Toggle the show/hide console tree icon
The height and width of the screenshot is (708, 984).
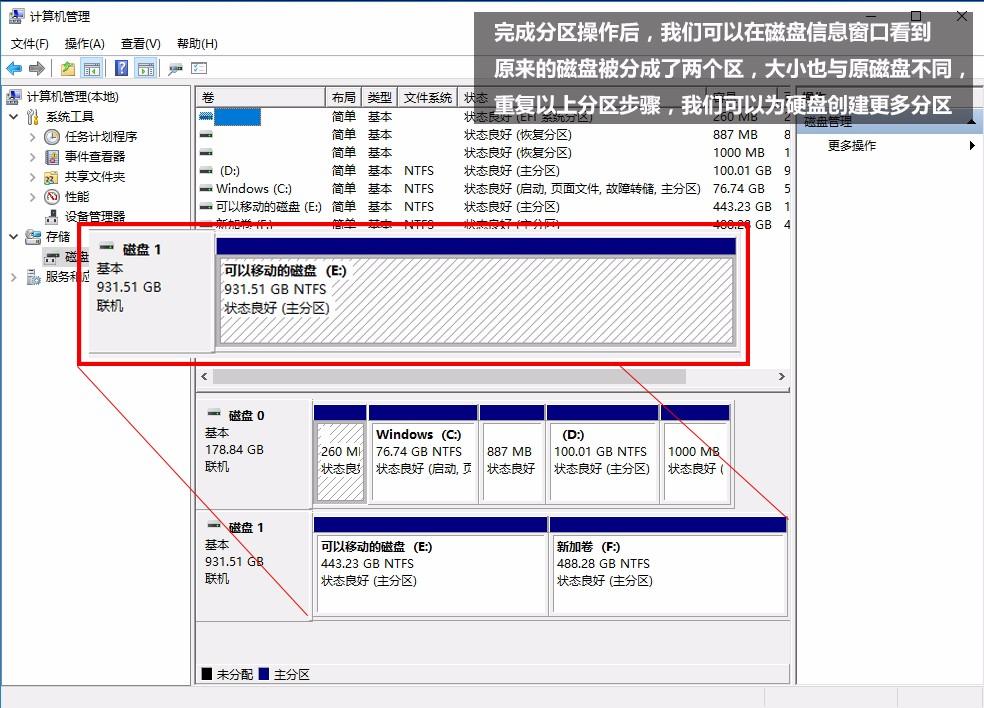coord(91,68)
